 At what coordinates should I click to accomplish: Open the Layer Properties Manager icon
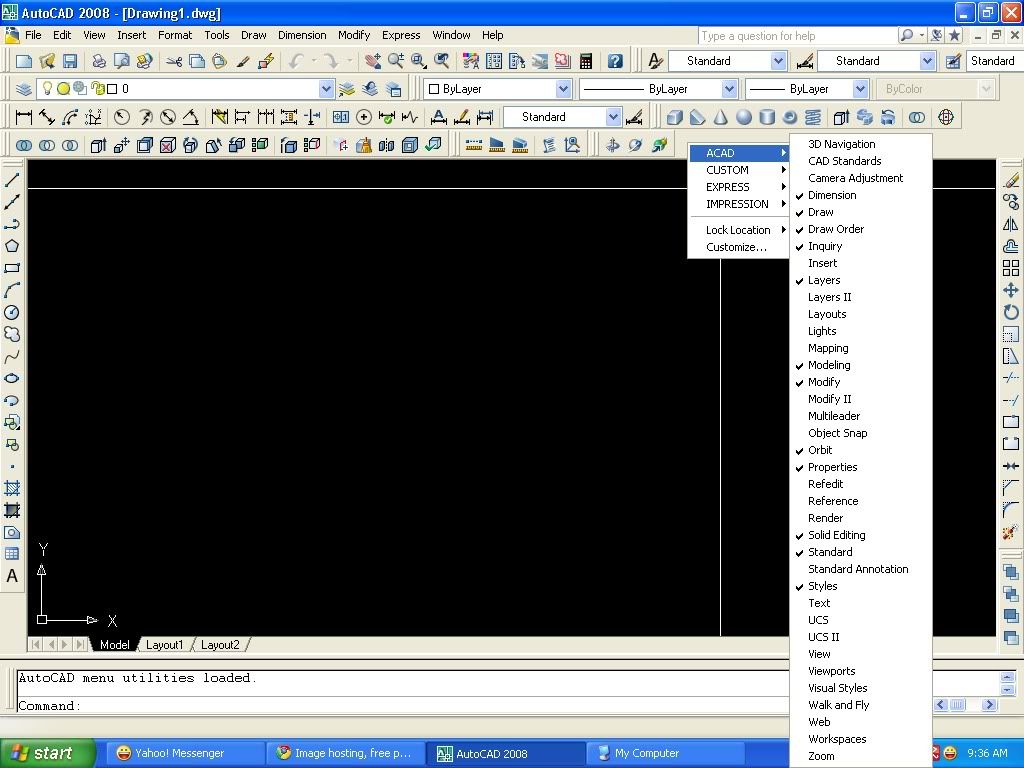pyautogui.click(x=24, y=89)
